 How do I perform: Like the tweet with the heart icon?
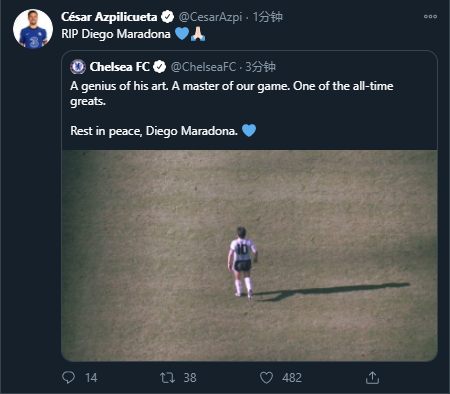(x=266, y=378)
